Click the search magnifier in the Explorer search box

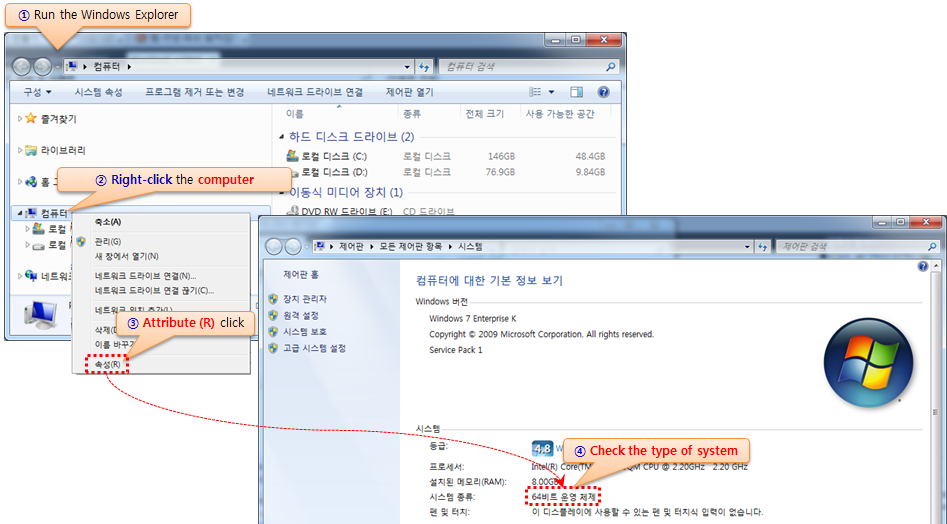pyautogui.click(x=611, y=67)
